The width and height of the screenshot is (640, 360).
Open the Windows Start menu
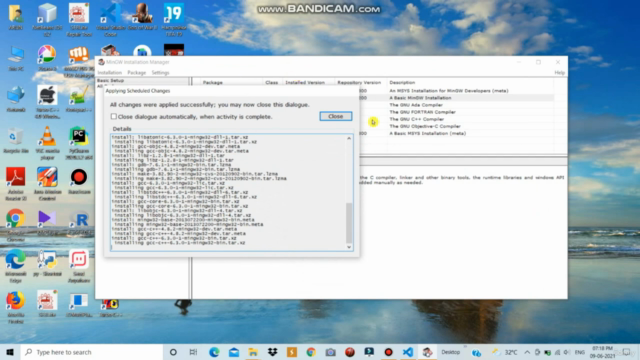click(x=10, y=352)
